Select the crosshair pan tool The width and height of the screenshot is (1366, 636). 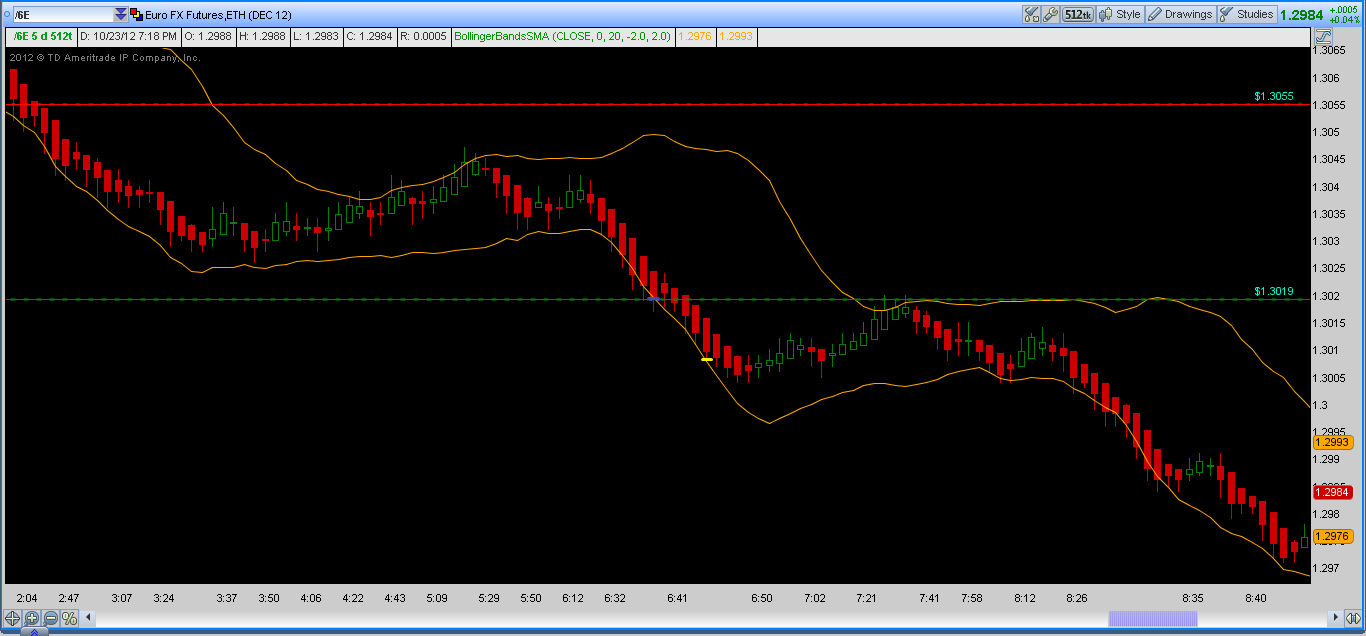[x=13, y=618]
